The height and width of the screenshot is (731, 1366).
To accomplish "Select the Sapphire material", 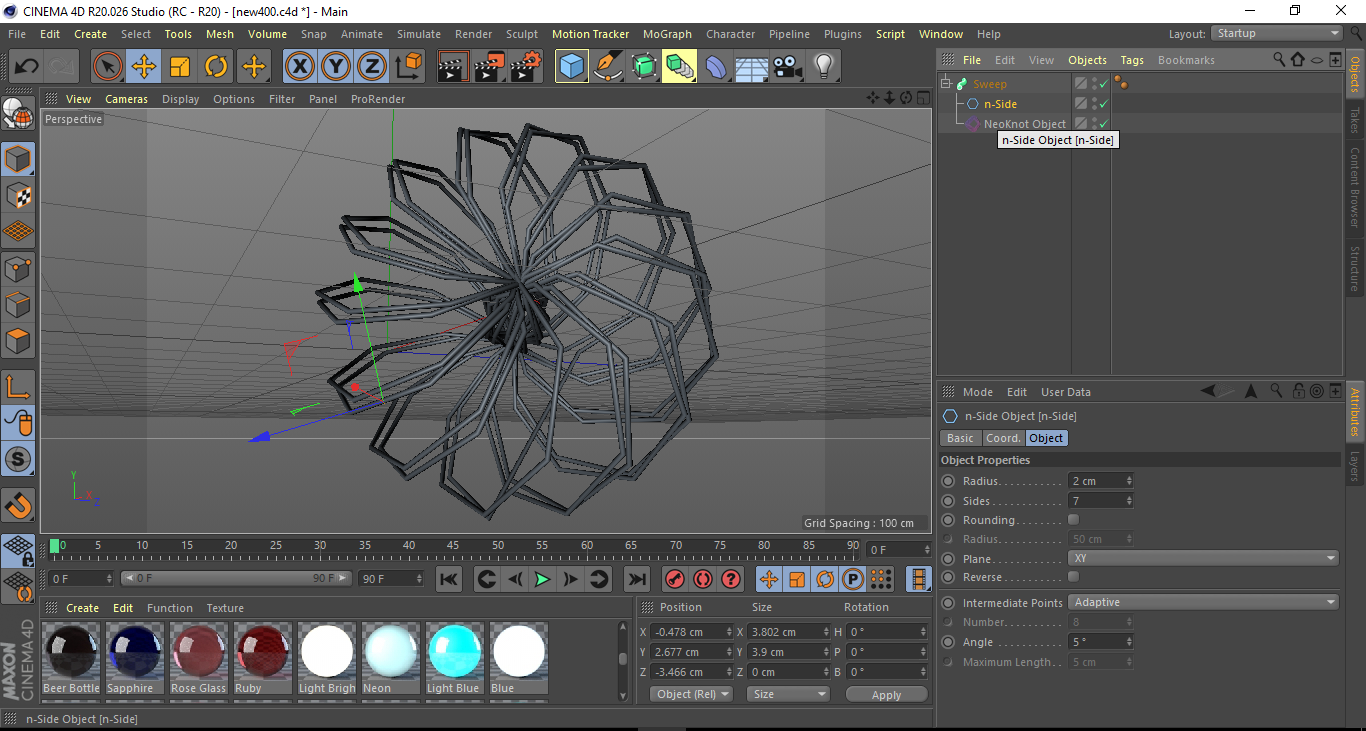I will tap(134, 658).
